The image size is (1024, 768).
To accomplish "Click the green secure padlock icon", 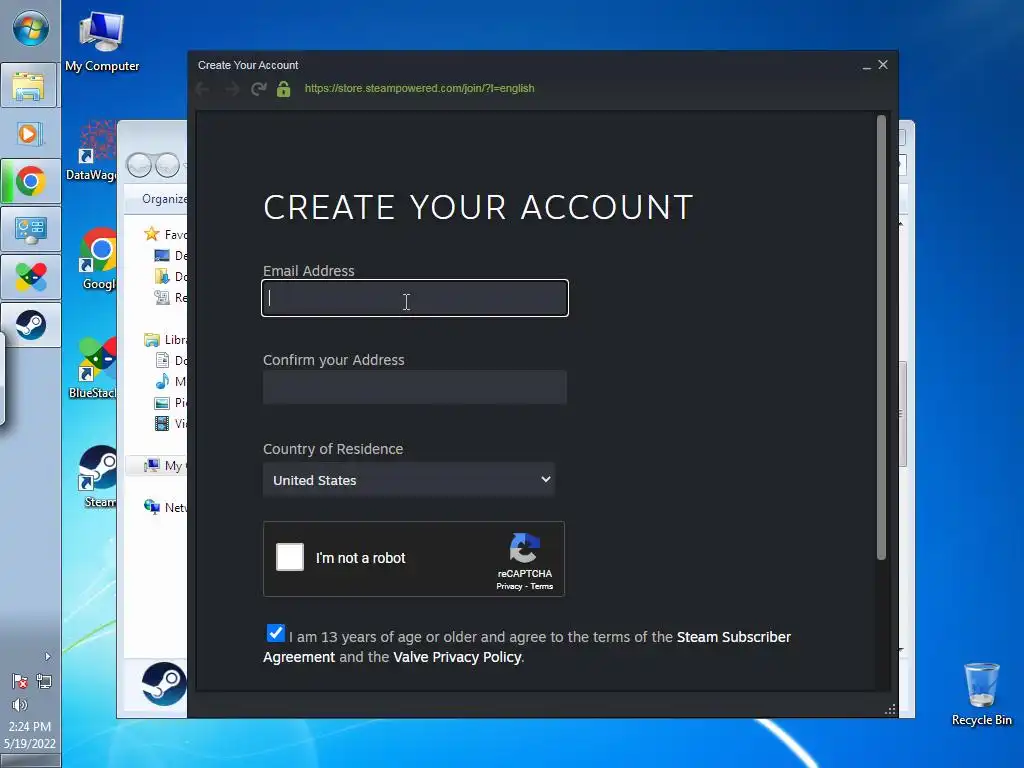I will click(x=283, y=89).
